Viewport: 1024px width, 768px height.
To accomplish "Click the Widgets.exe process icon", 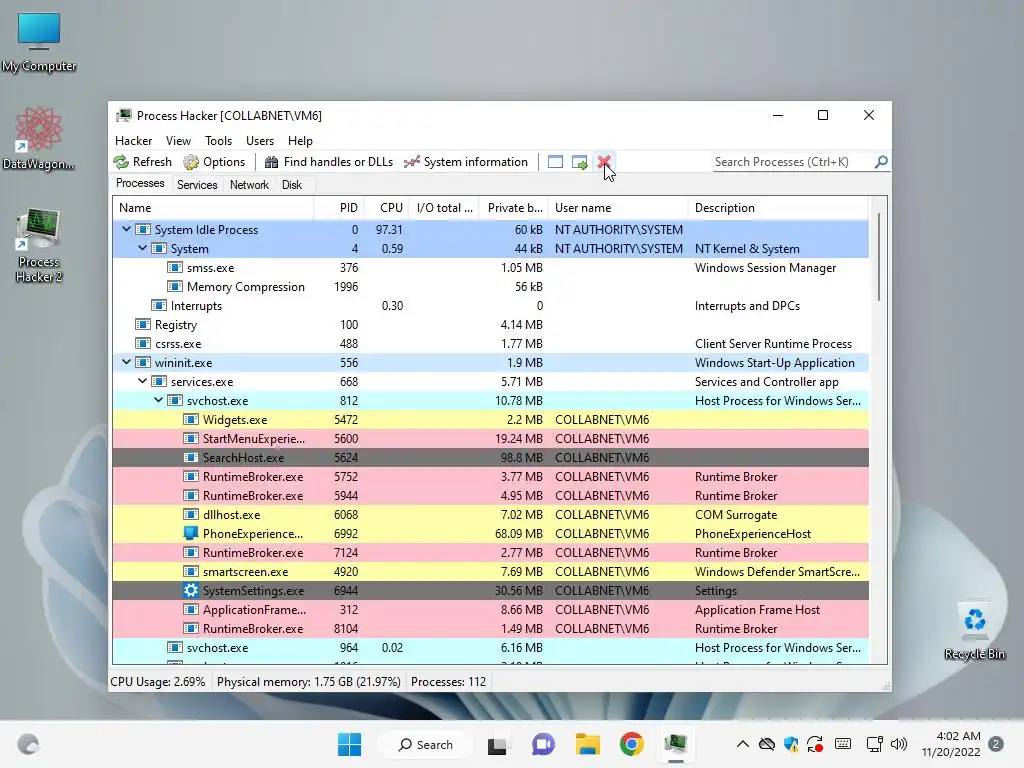I will pyautogui.click(x=191, y=419).
